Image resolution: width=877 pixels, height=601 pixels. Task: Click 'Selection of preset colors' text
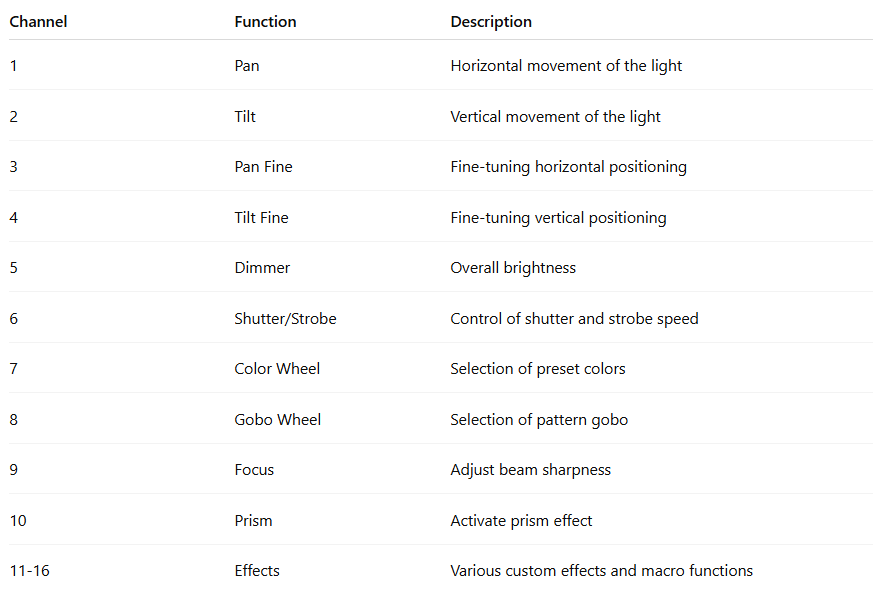pos(537,369)
